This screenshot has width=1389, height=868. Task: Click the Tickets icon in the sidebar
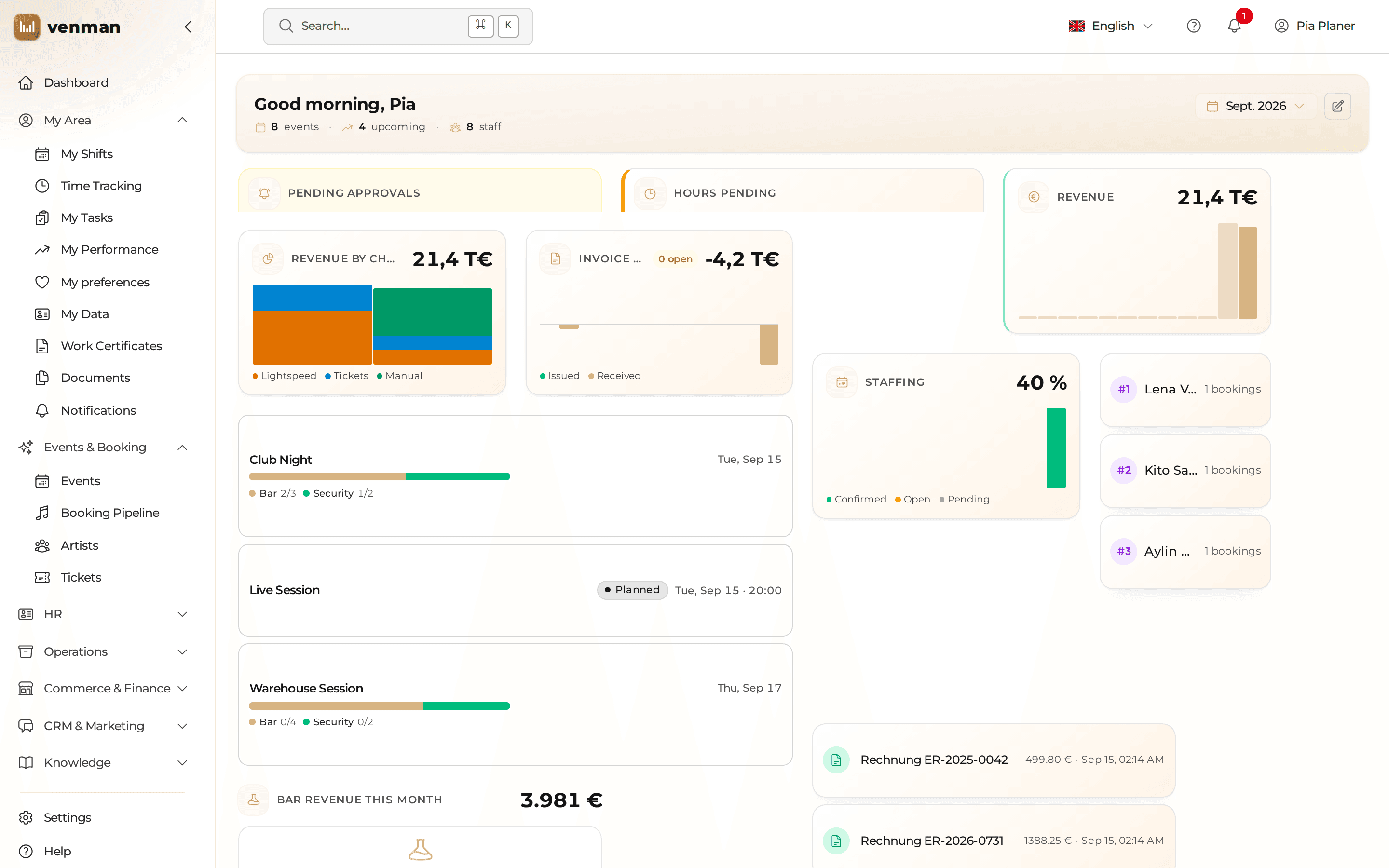[42, 577]
